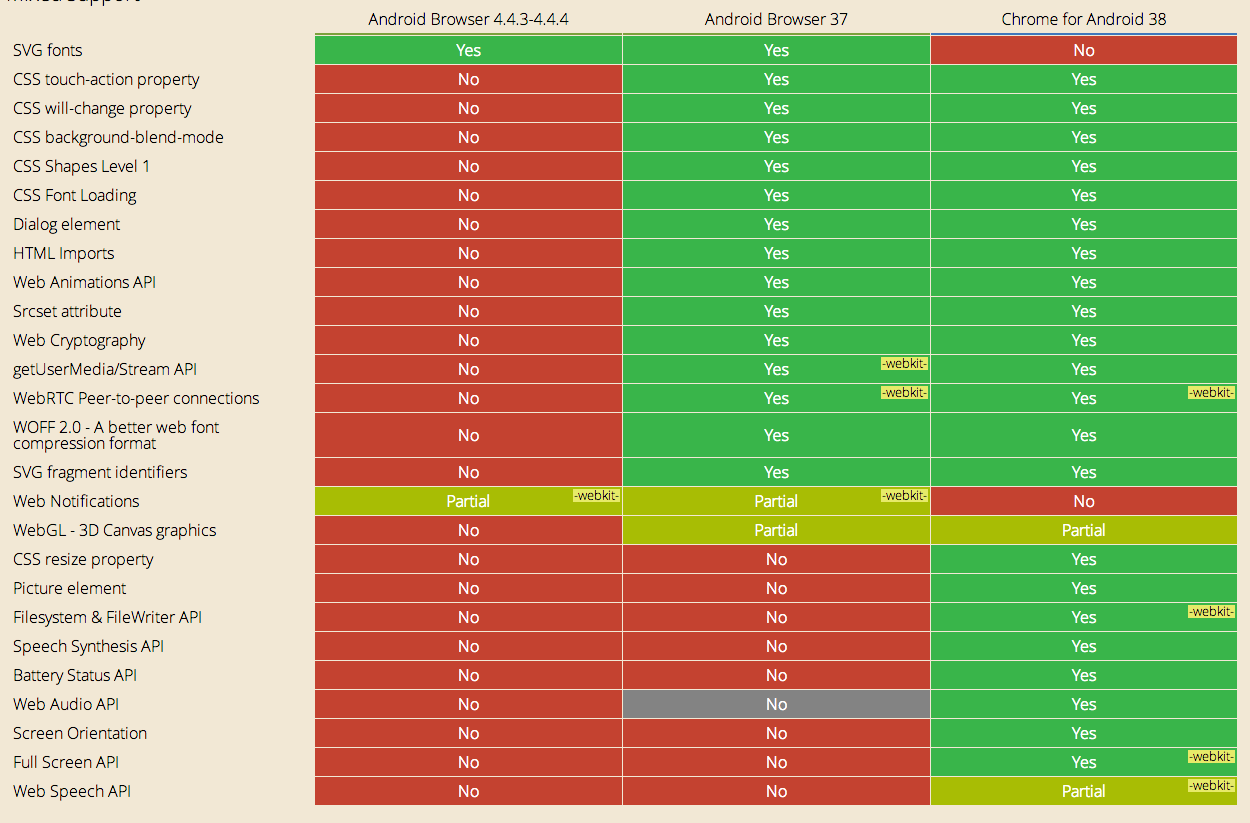This screenshot has height=823, width=1250.
Task: Click Srcset attribute 'Yes' cell under Chrome for Android 38
Action: click(1084, 311)
